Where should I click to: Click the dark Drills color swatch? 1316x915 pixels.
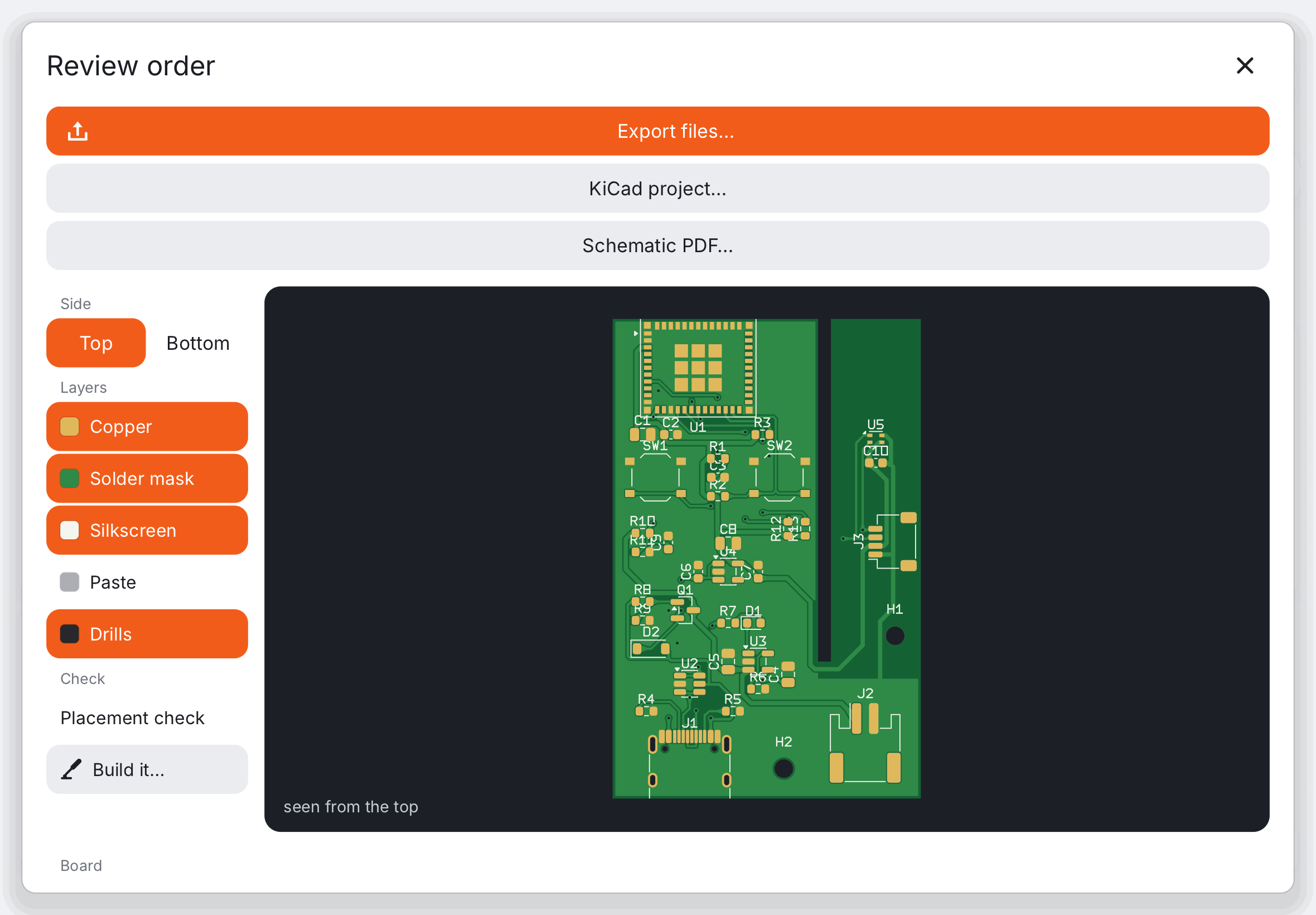(70, 634)
